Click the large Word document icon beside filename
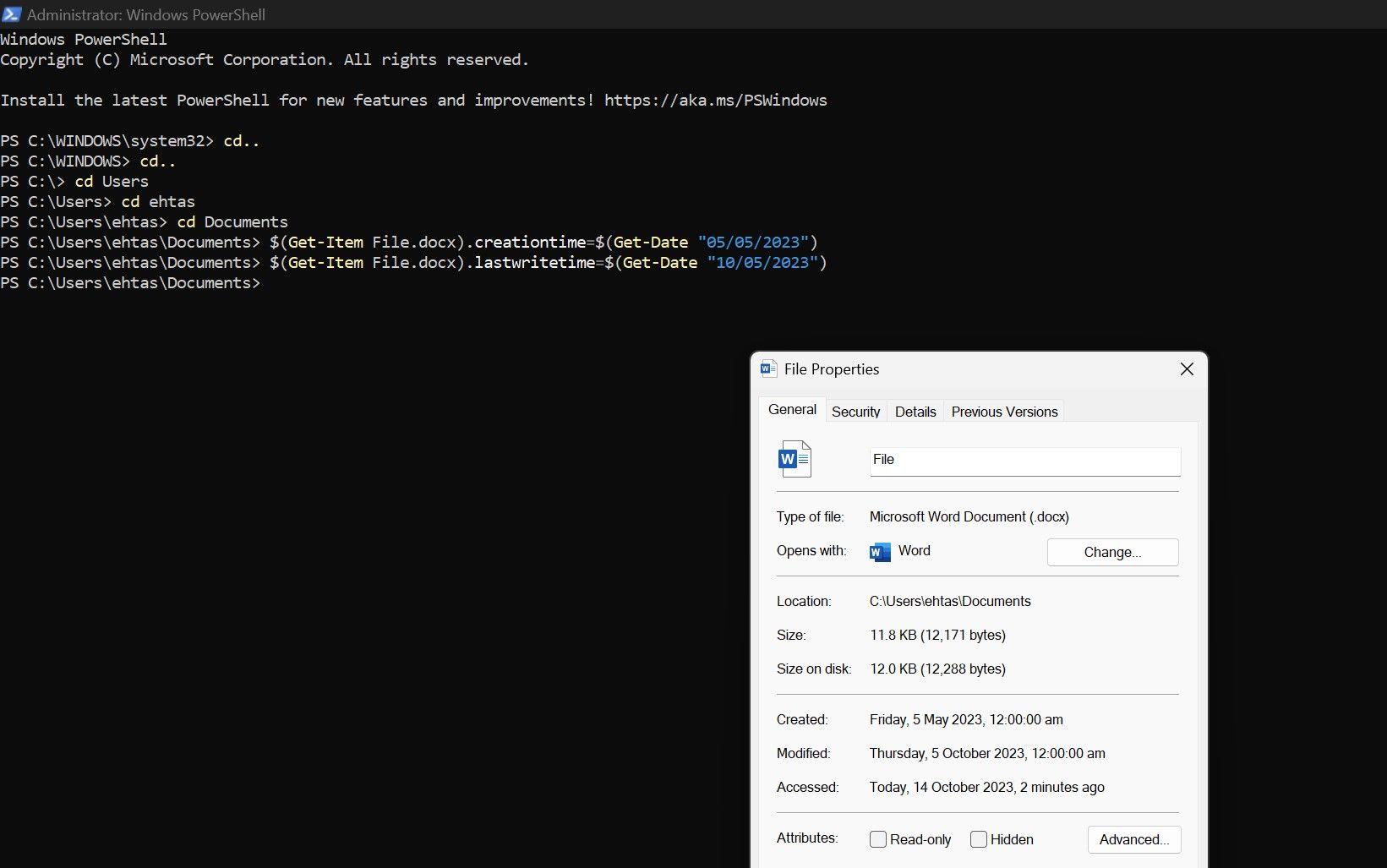1387x868 pixels. pyautogui.click(x=794, y=459)
